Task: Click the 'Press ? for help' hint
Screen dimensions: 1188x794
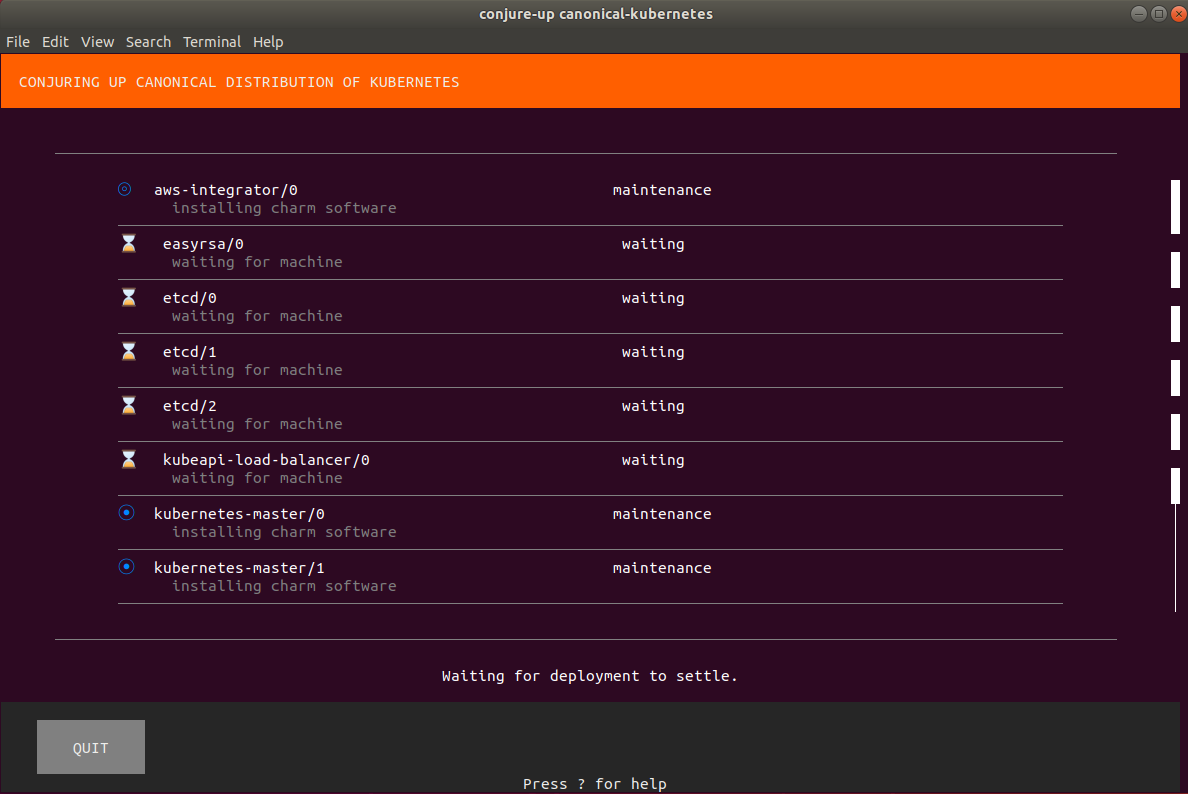Action: (x=595, y=783)
